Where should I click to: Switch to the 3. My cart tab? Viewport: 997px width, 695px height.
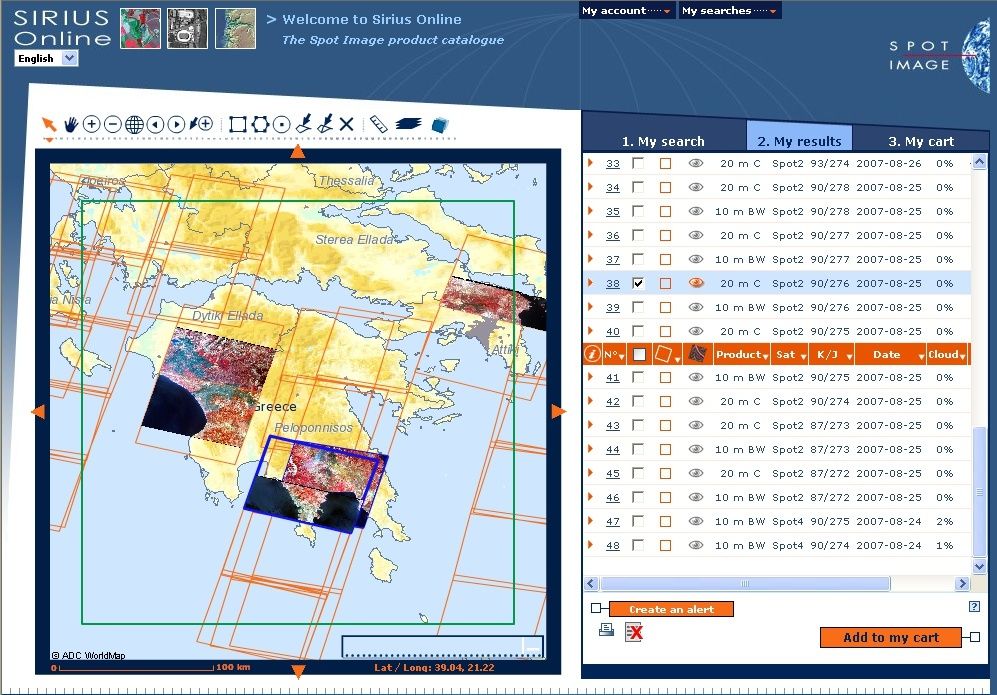pos(921,141)
